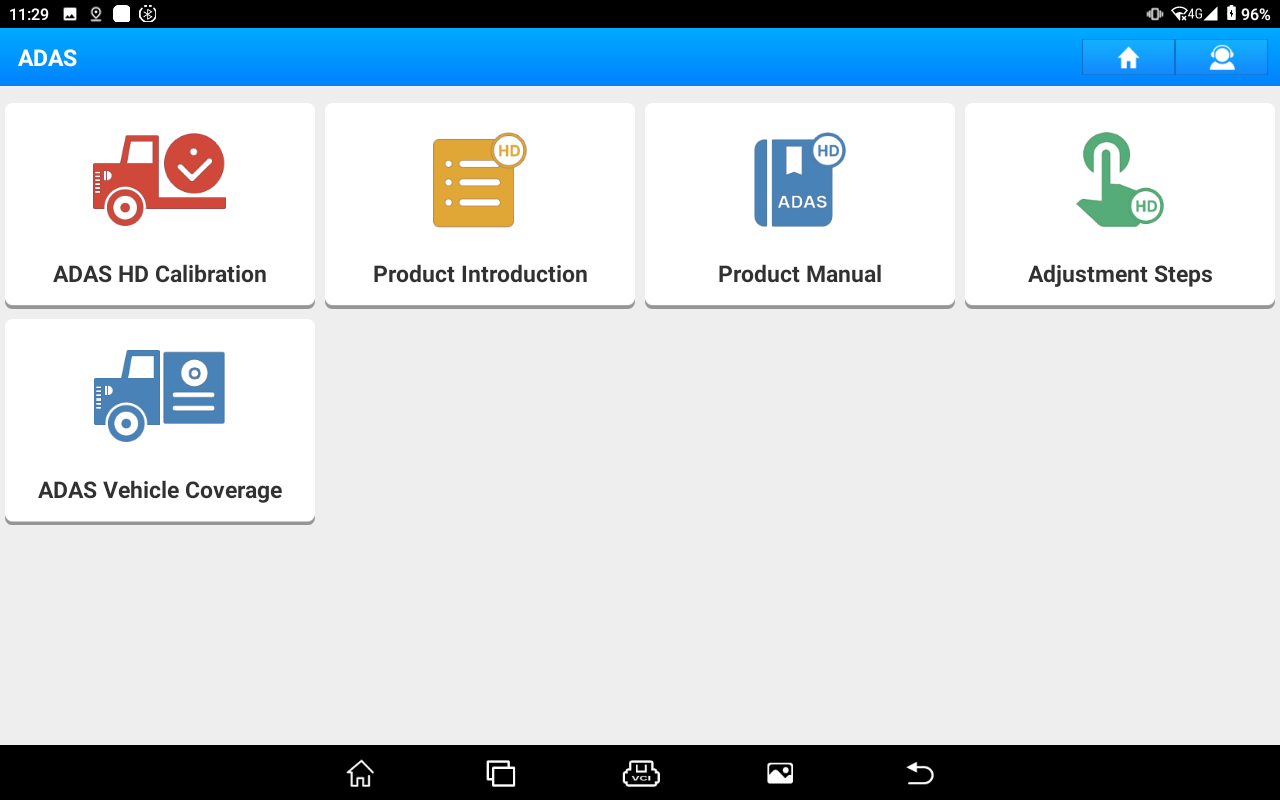Click the "ADAS Vehicle Coverage" text
Image resolution: width=1280 pixels, height=800 pixels.
[160, 490]
